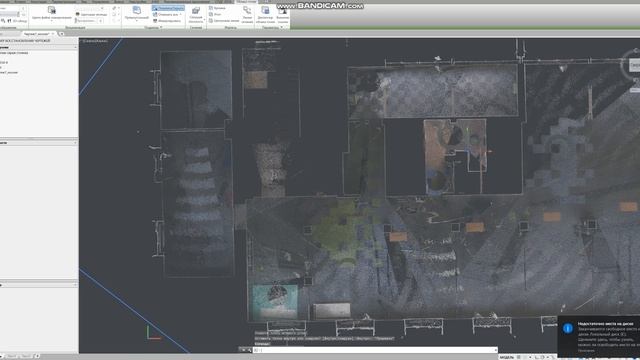Open command history arrow at command line end
The image size is (640, 360).
tap(496, 350)
